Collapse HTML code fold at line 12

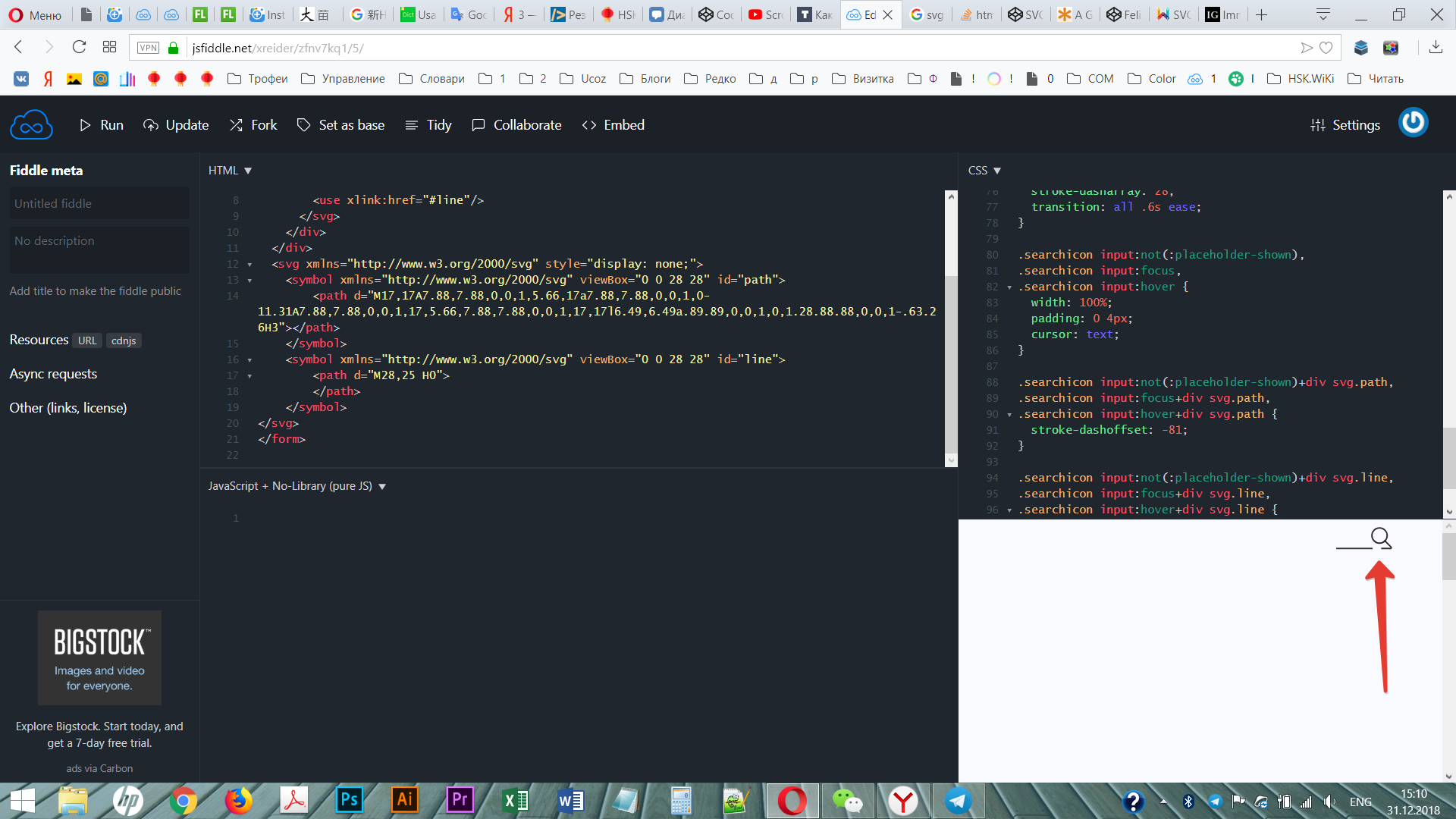(x=249, y=265)
